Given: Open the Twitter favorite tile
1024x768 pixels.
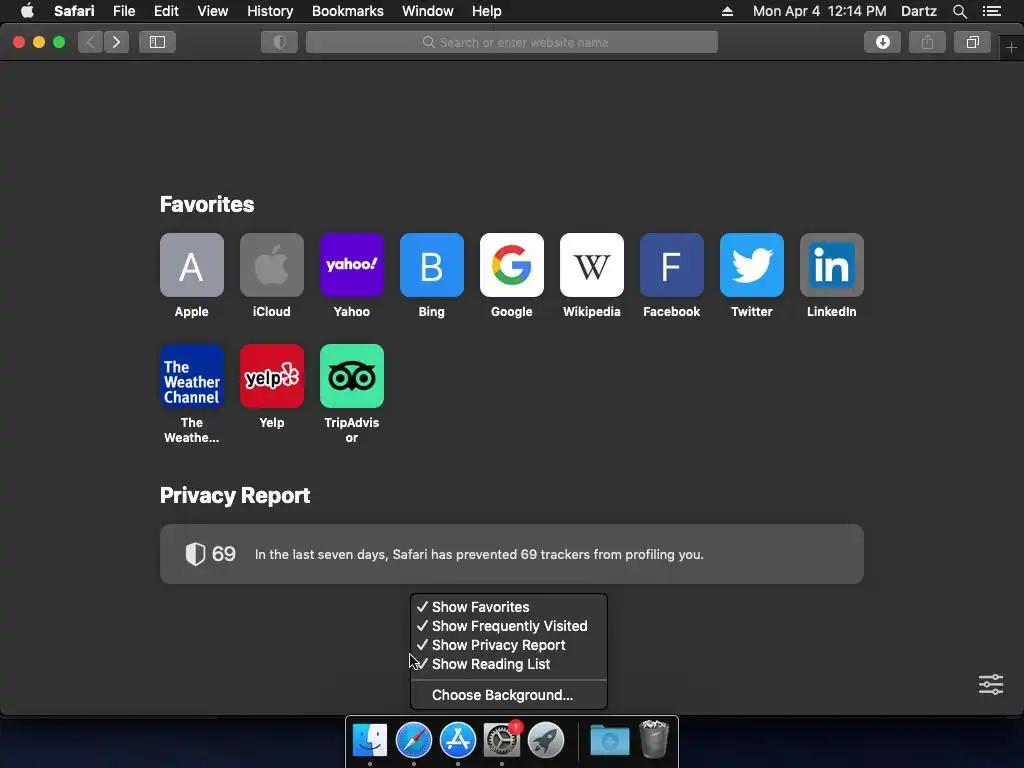Looking at the screenshot, I should 752,265.
